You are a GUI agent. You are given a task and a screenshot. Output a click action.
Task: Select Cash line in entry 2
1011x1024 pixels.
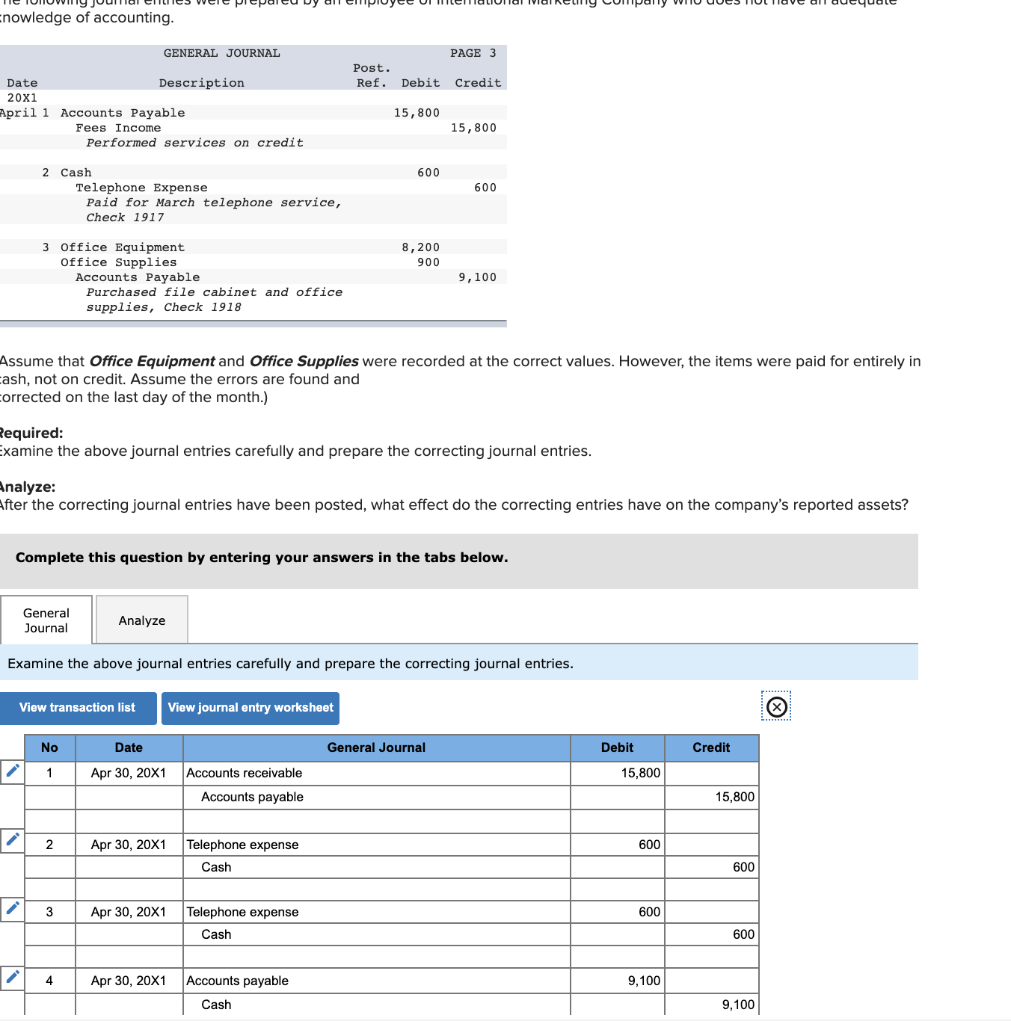click(x=376, y=867)
